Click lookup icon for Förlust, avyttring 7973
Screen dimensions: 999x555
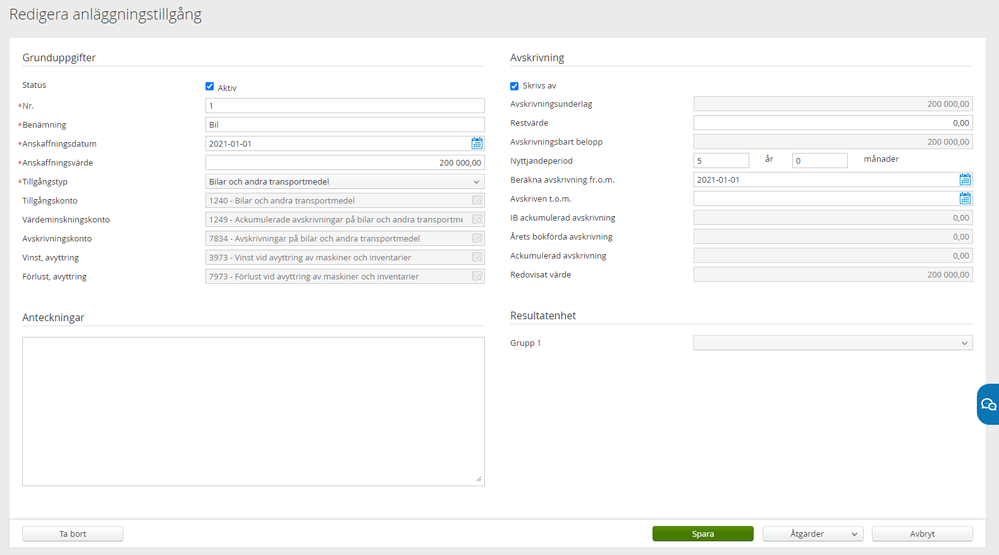[477, 277]
